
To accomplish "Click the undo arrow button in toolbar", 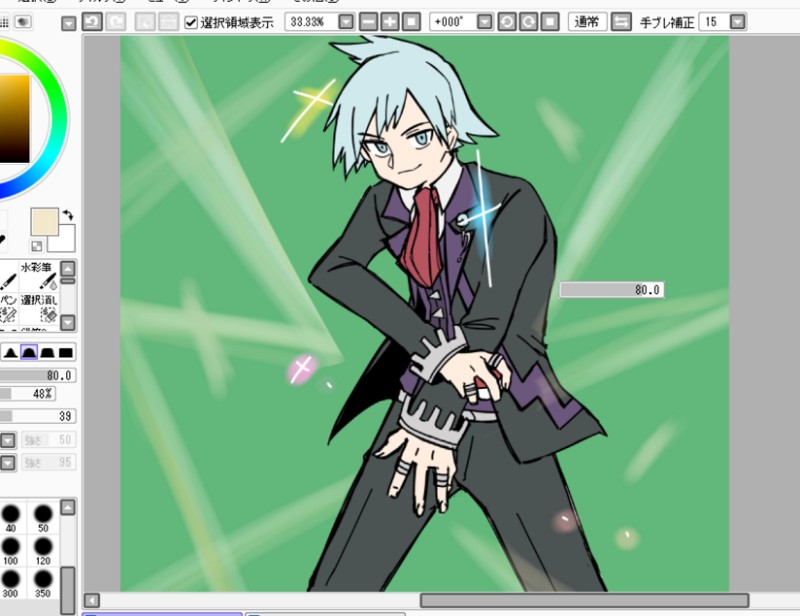I will 92,22.
